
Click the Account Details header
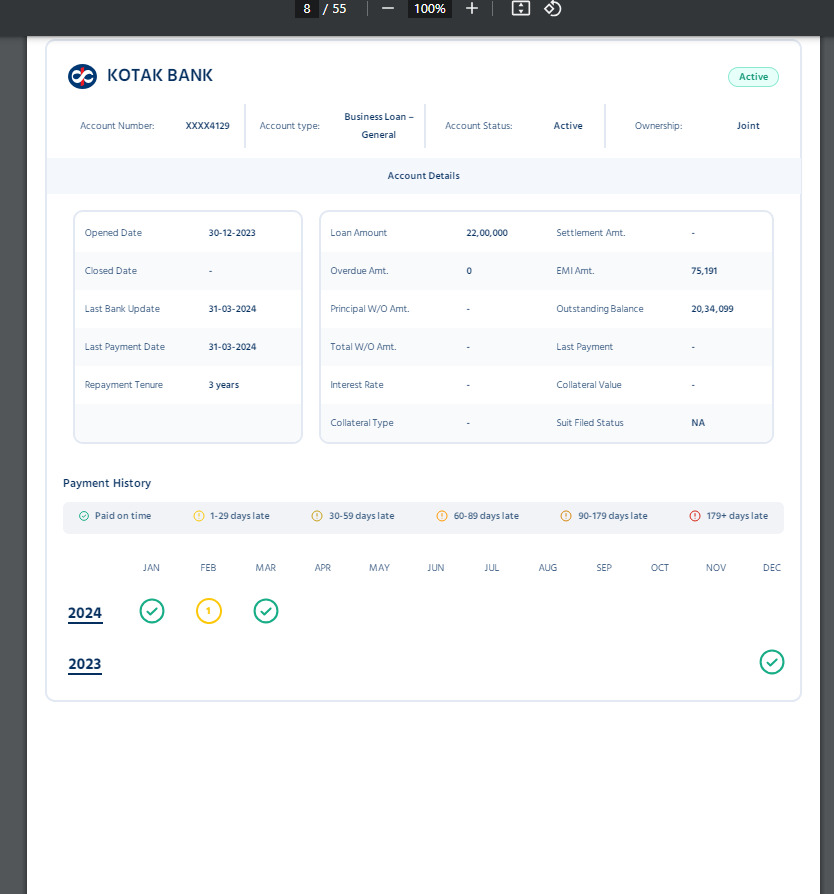pos(424,176)
